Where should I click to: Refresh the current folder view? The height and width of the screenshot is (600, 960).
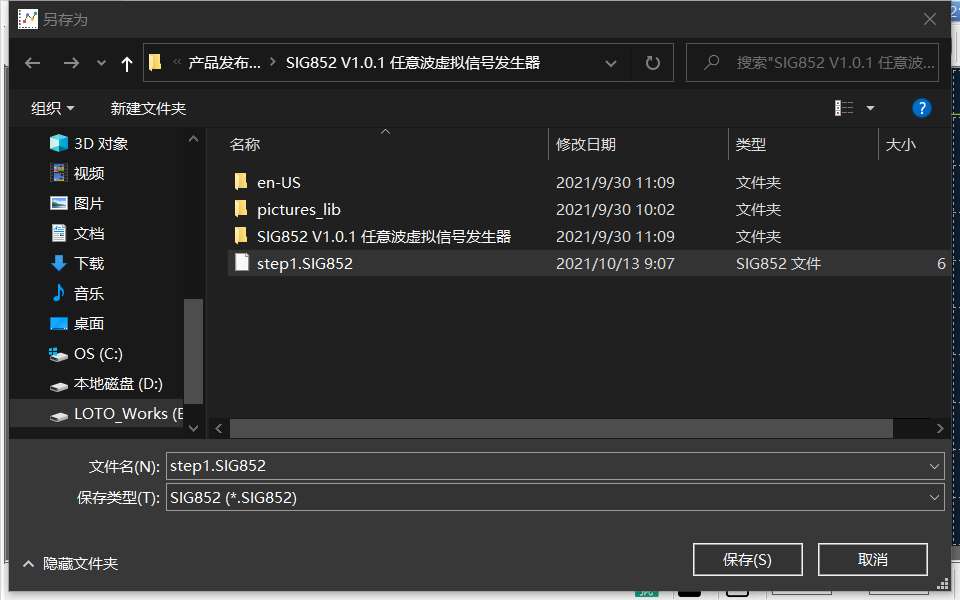(x=653, y=62)
